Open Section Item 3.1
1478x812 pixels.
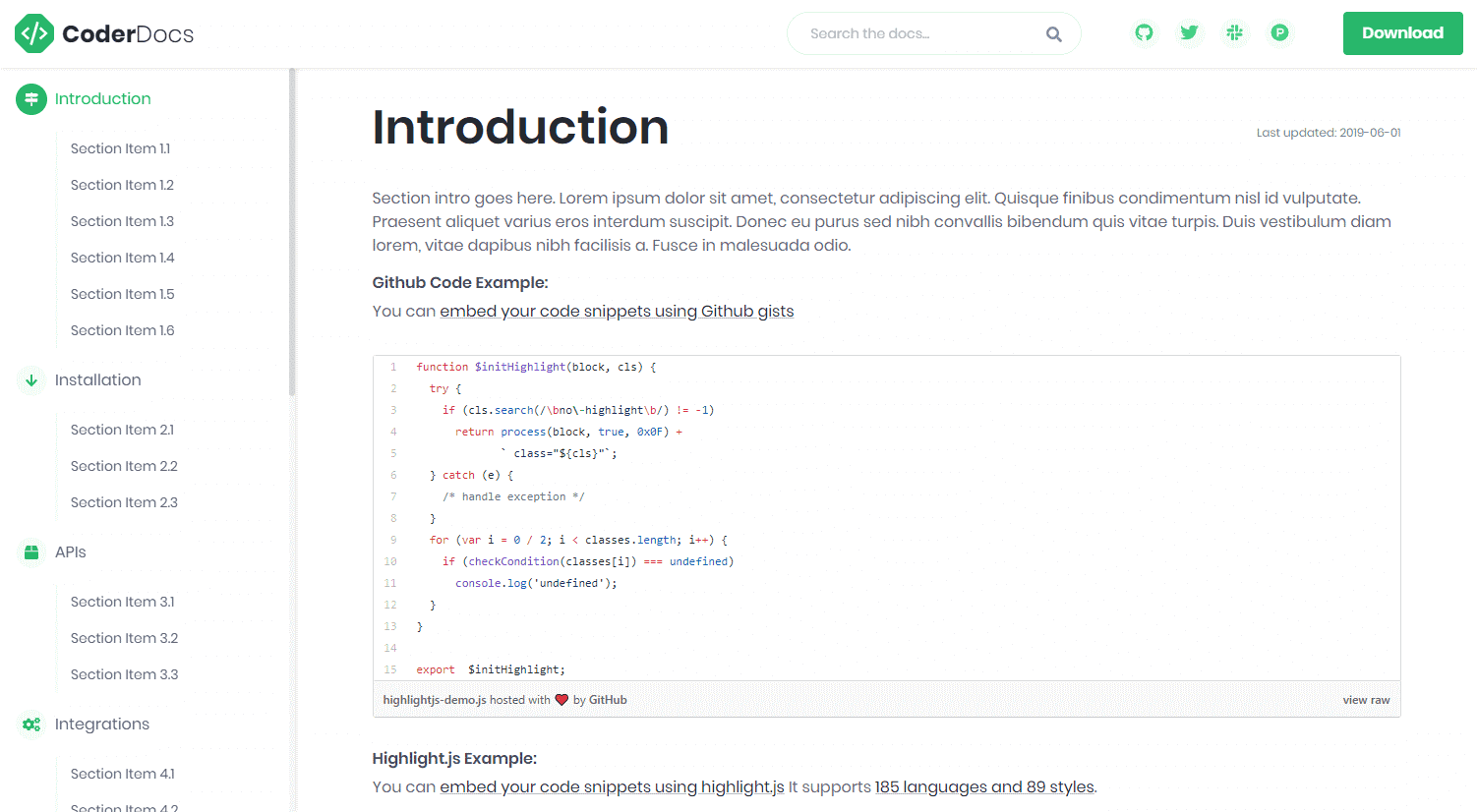click(122, 602)
